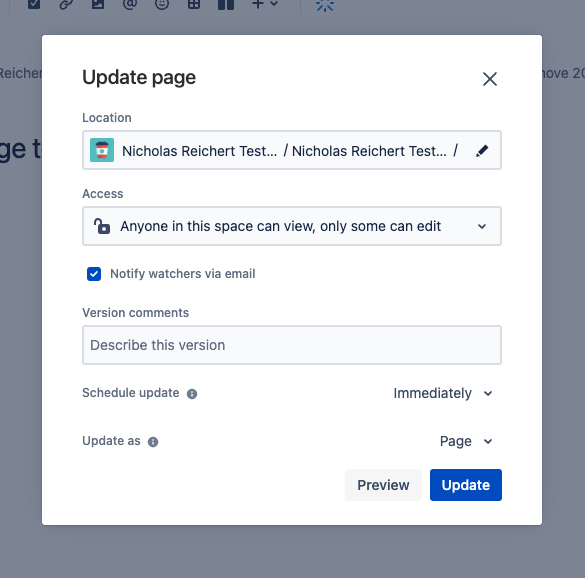The height and width of the screenshot is (578, 585).
Task: Click the Schedule update info icon
Action: (x=192, y=394)
